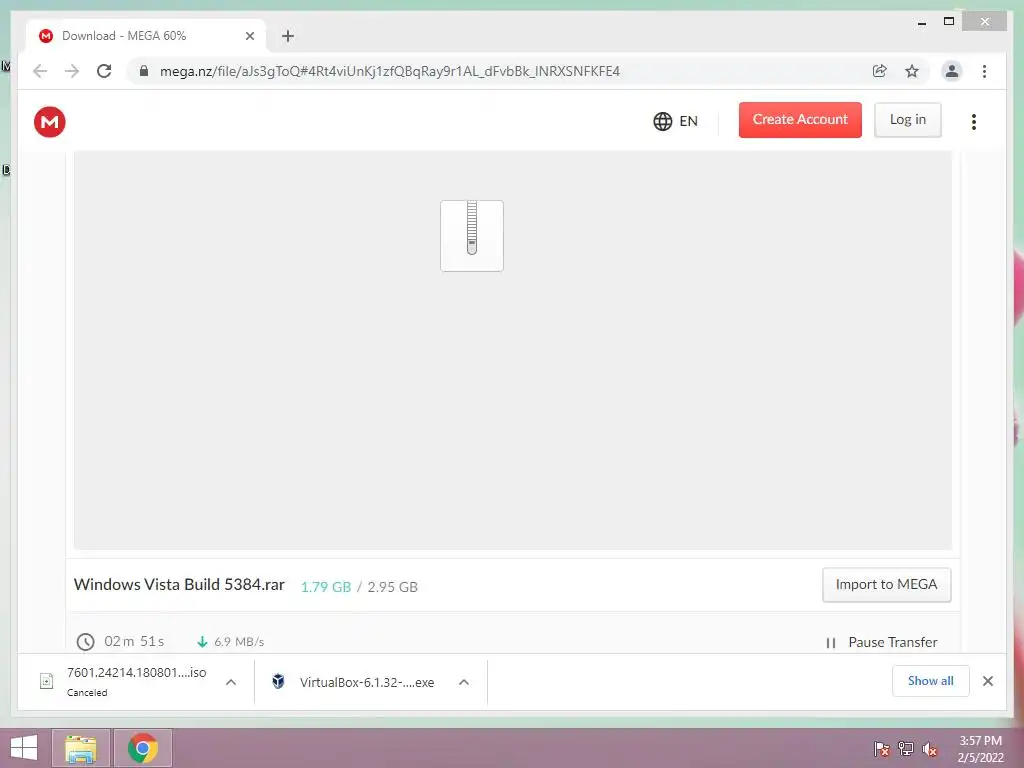
Task: Open File Explorer from taskbar
Action: pos(80,748)
